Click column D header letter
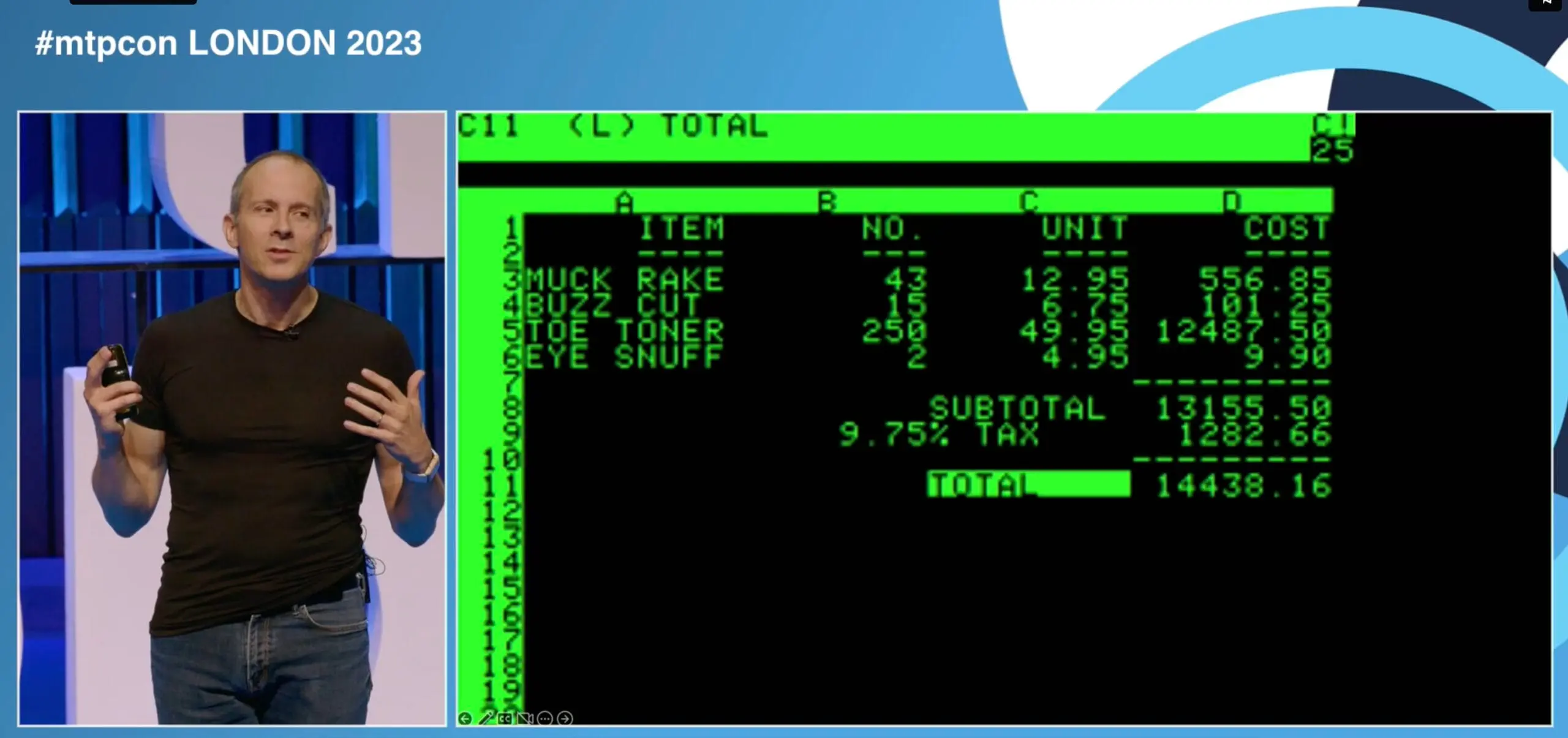The width and height of the screenshot is (1568, 738). (1232, 202)
